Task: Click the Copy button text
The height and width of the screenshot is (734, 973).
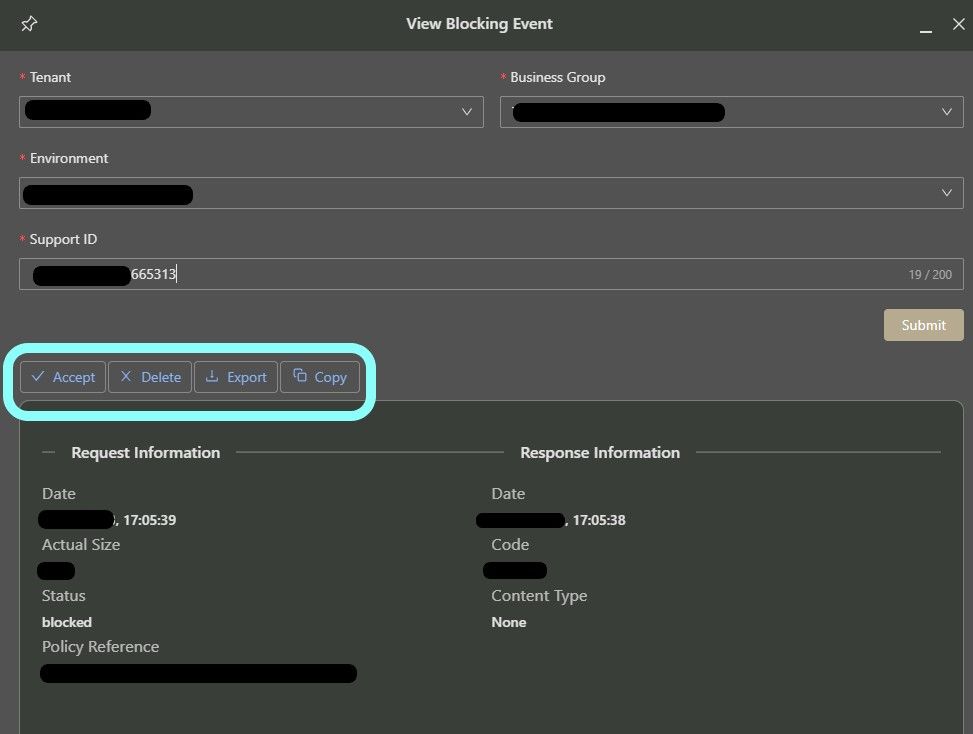Action: point(330,377)
